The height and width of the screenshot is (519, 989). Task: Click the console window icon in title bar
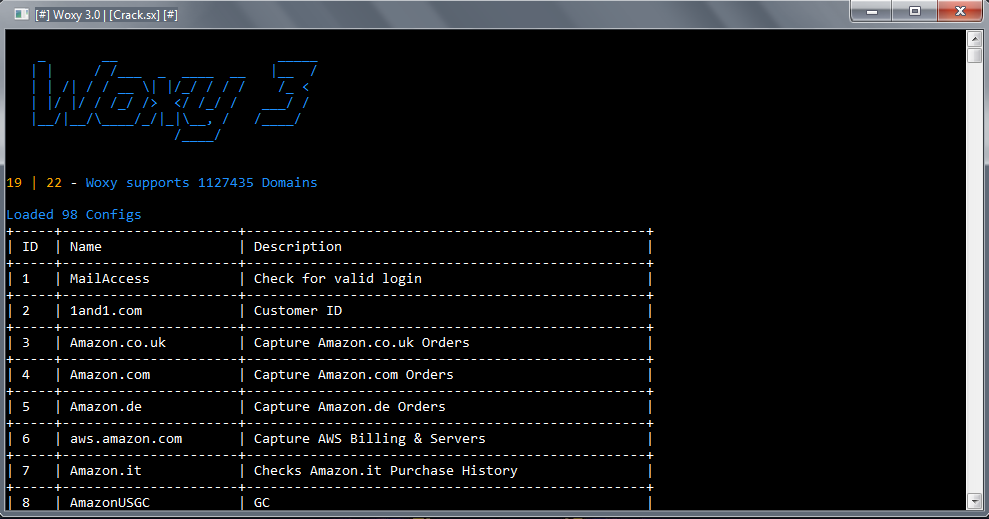click(x=21, y=14)
